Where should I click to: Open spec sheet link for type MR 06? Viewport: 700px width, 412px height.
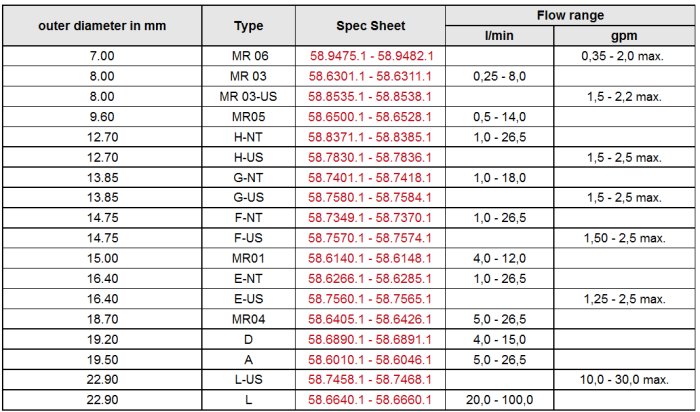pos(370,57)
